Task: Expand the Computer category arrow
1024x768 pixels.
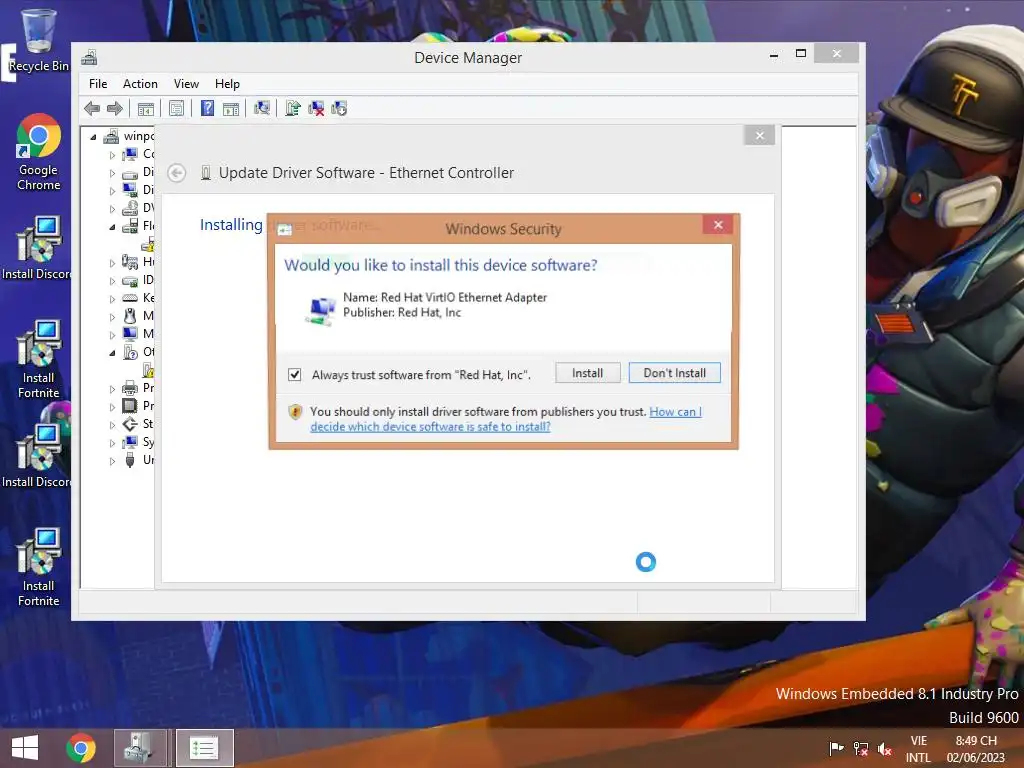Action: 112,155
